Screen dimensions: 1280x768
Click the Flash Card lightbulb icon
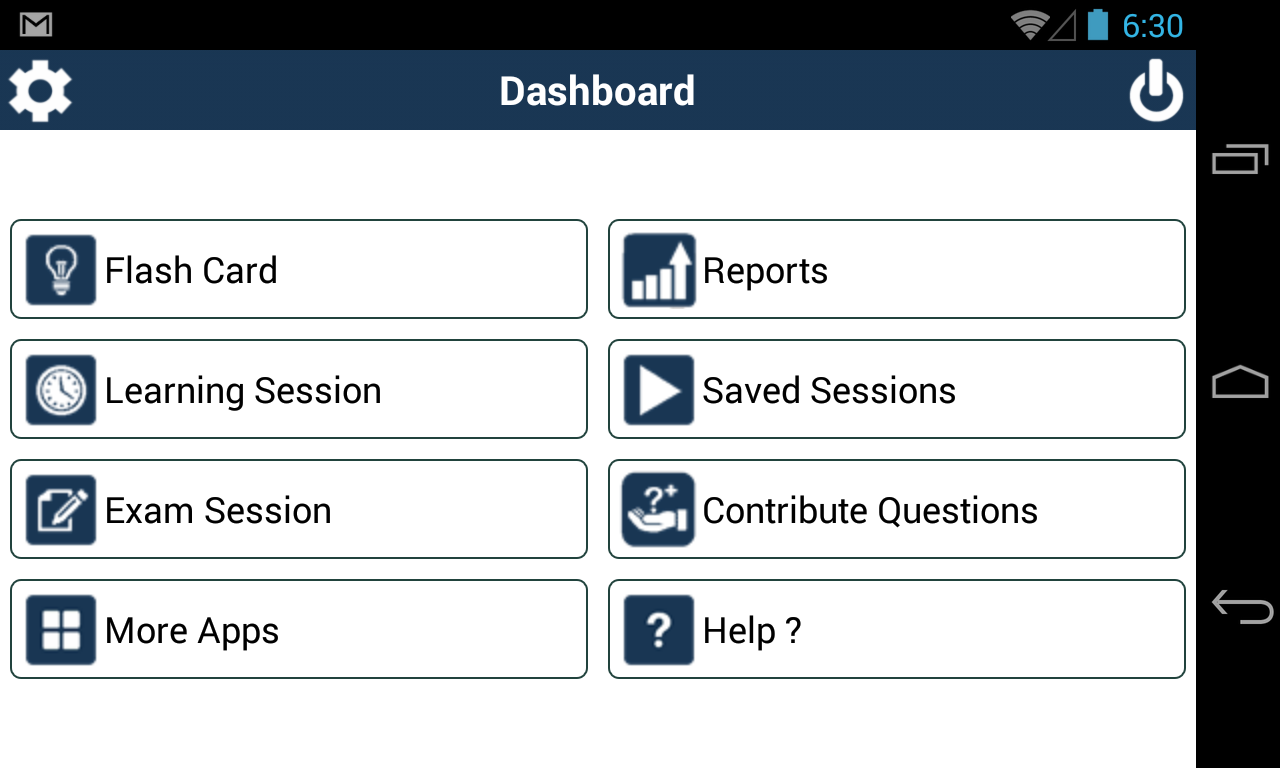pyautogui.click(x=61, y=270)
